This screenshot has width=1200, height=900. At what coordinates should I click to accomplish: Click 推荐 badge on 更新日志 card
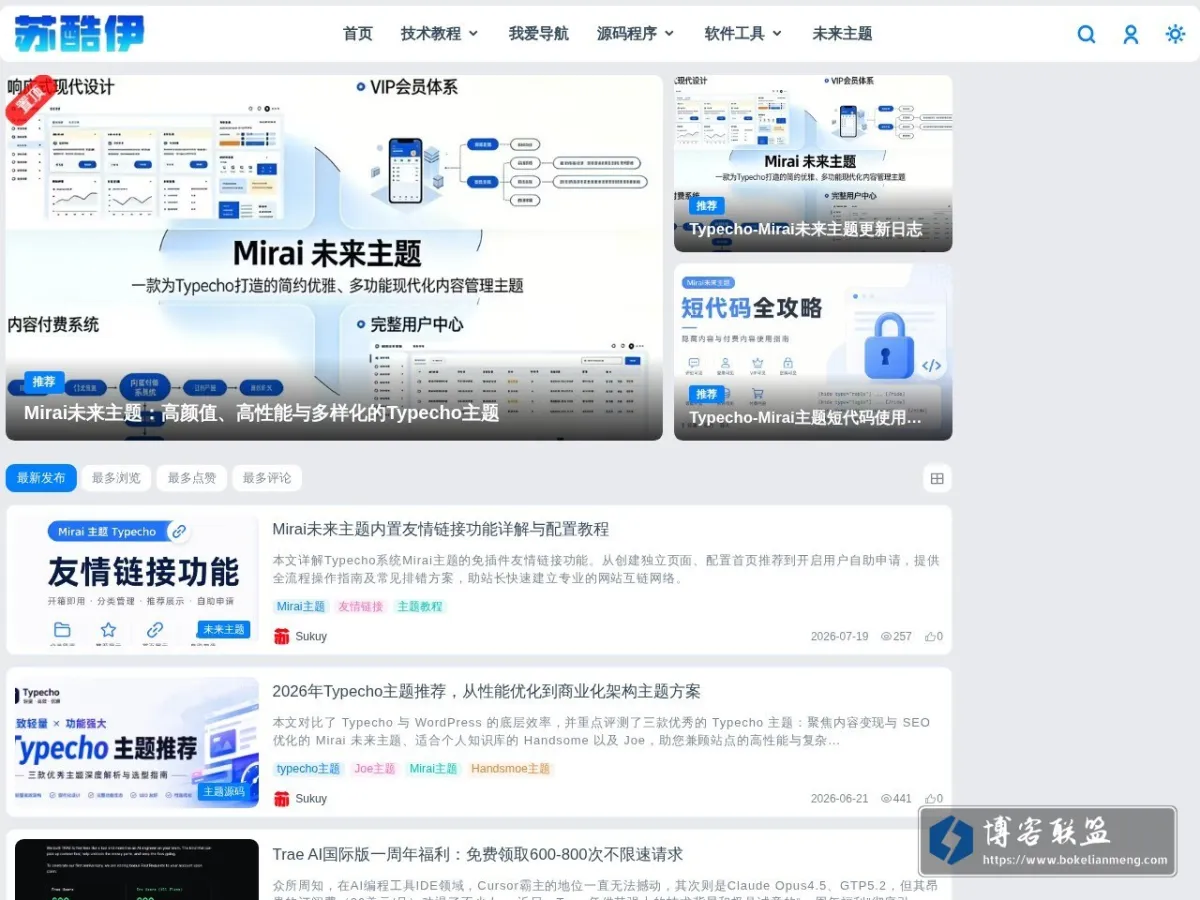tap(707, 205)
